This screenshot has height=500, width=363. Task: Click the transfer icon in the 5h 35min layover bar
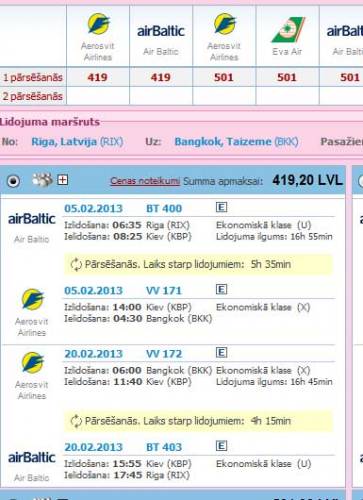(x=76, y=265)
